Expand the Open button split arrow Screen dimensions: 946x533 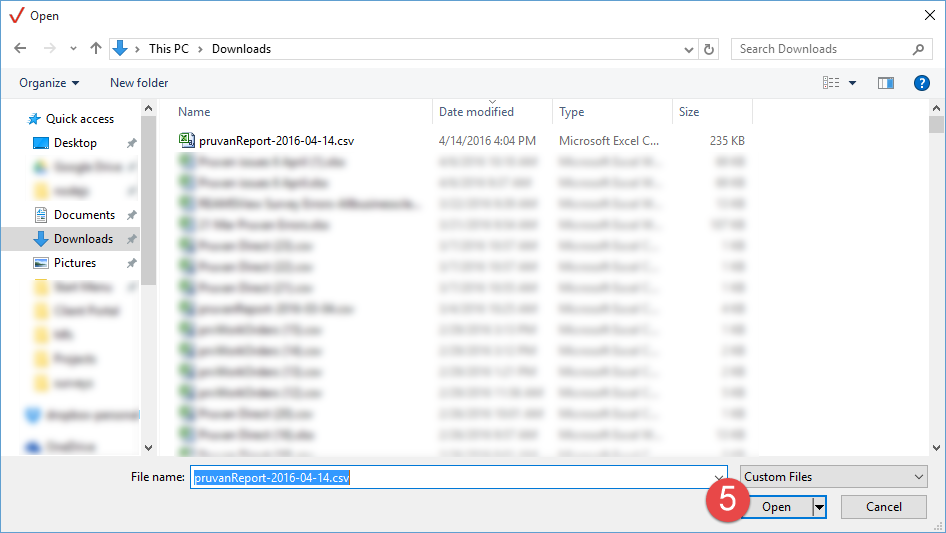coord(820,507)
